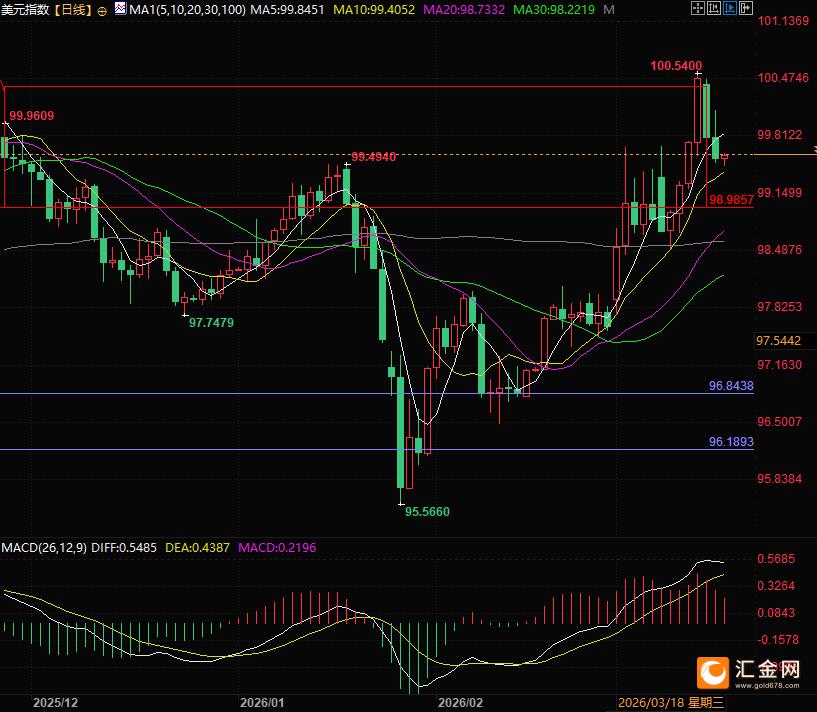
Task: Click the 97.8253 price axis value
Action: tap(780, 306)
